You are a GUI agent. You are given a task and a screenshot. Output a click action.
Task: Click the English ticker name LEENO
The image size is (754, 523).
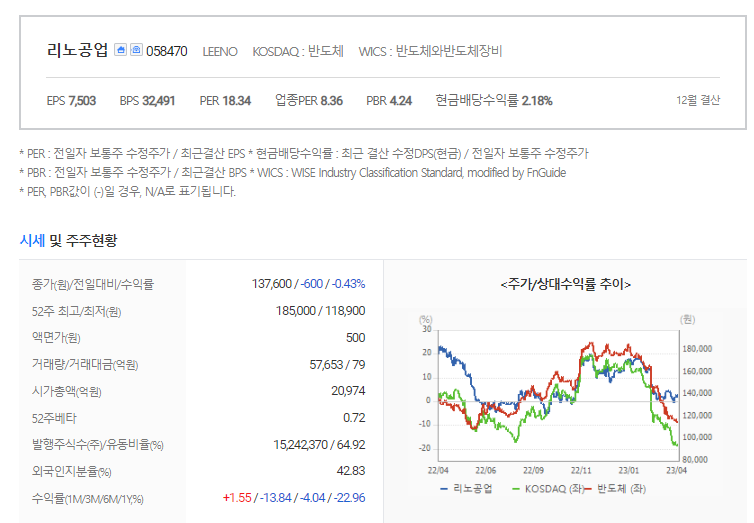point(220,51)
